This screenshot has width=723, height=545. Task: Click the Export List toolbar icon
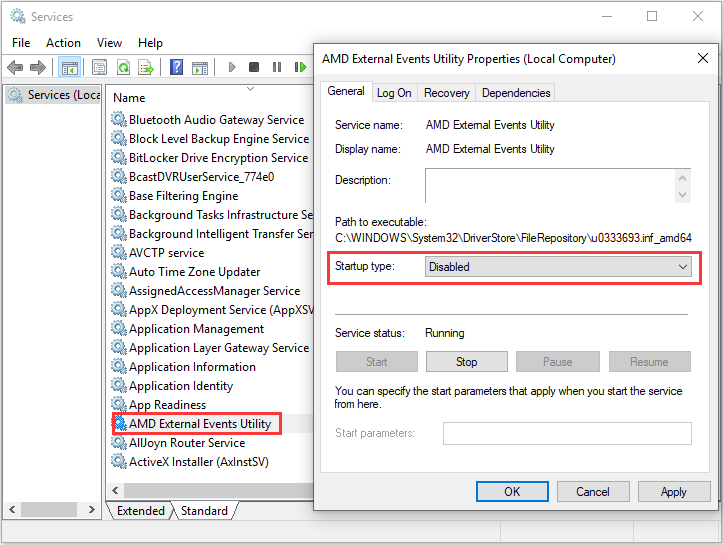click(146, 67)
